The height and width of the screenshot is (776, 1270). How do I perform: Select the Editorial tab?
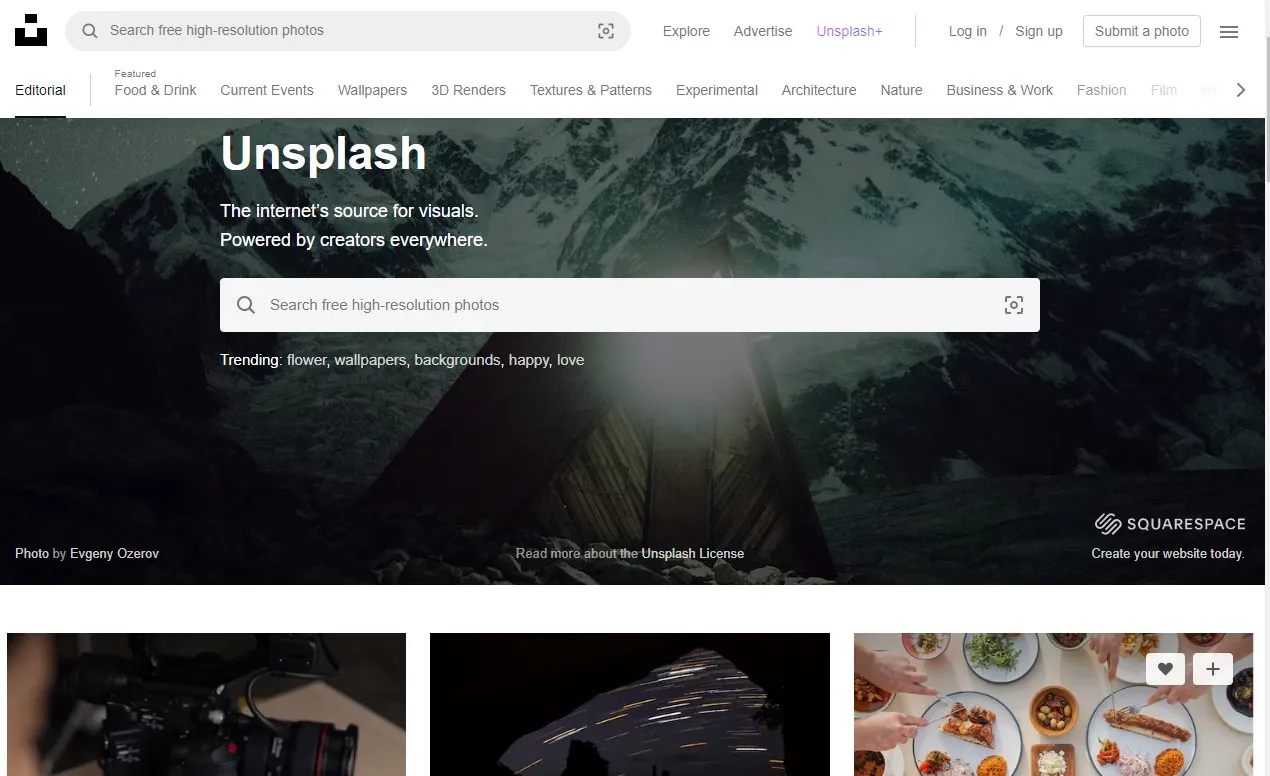(40, 90)
